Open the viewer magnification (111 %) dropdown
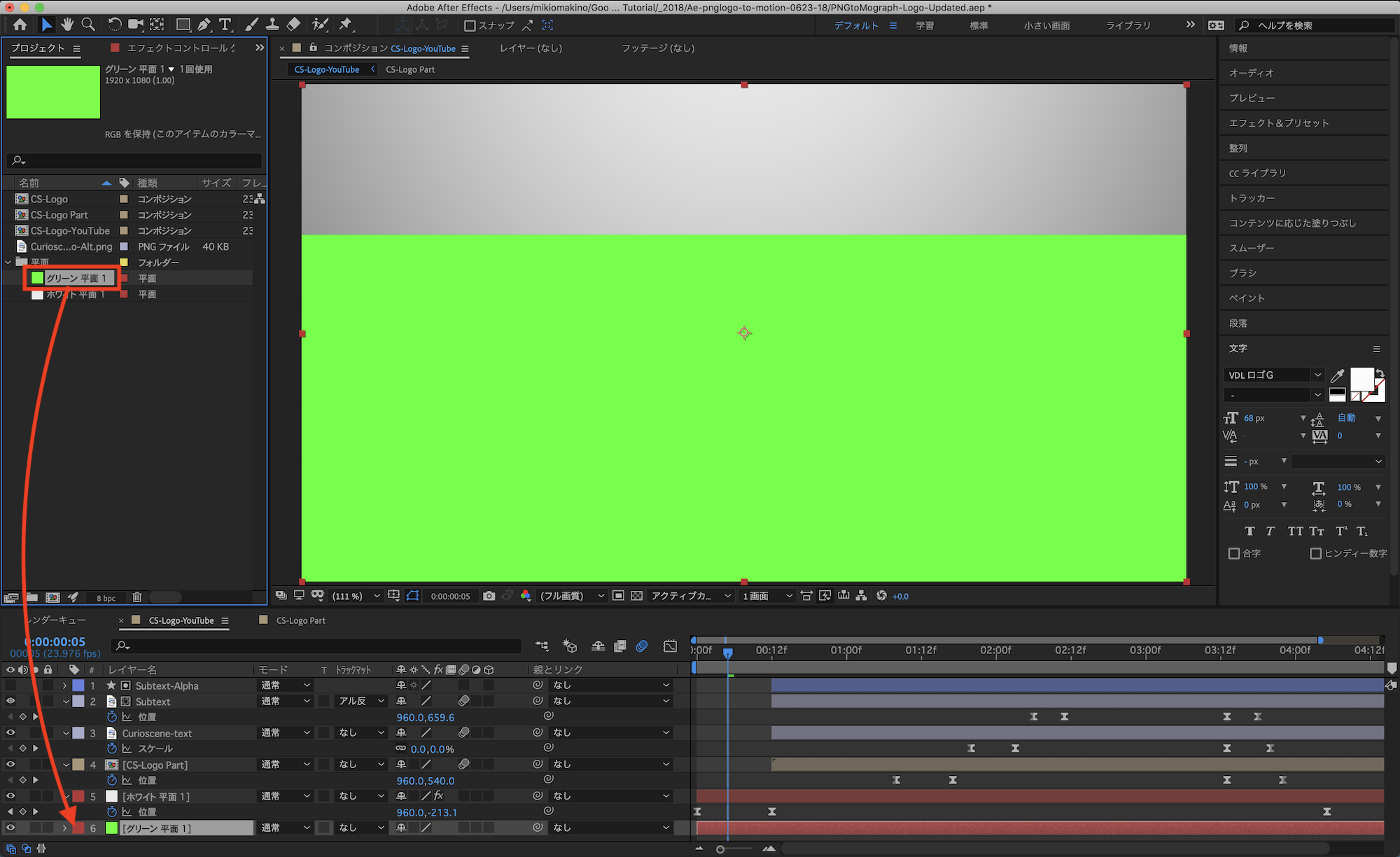1400x857 pixels. point(357,596)
